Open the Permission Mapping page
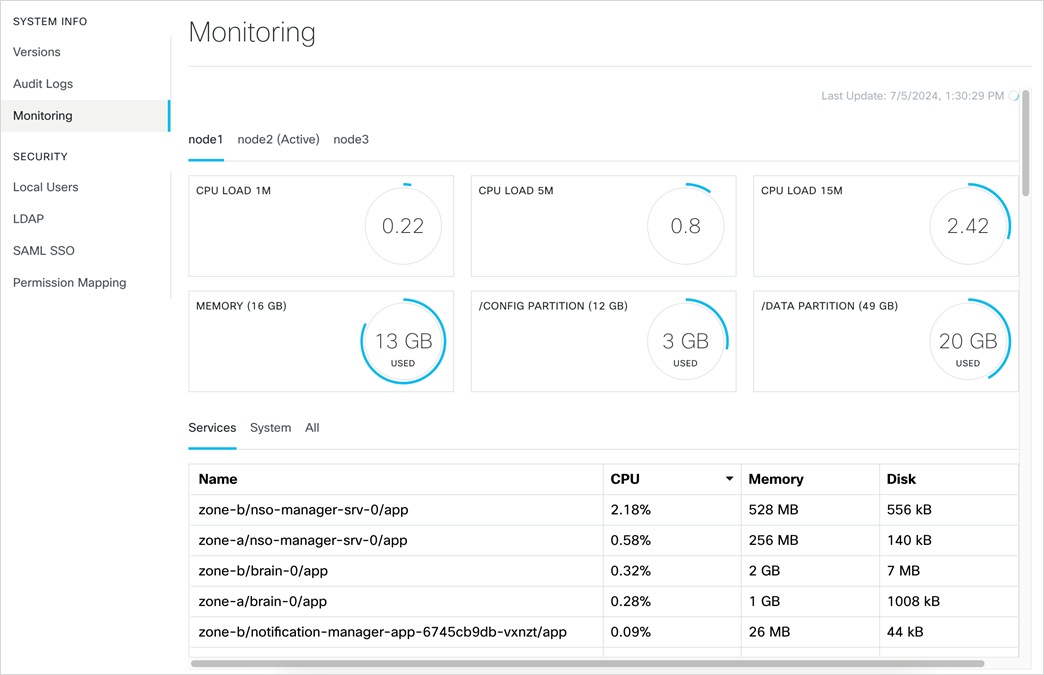This screenshot has width=1044, height=675. [69, 283]
